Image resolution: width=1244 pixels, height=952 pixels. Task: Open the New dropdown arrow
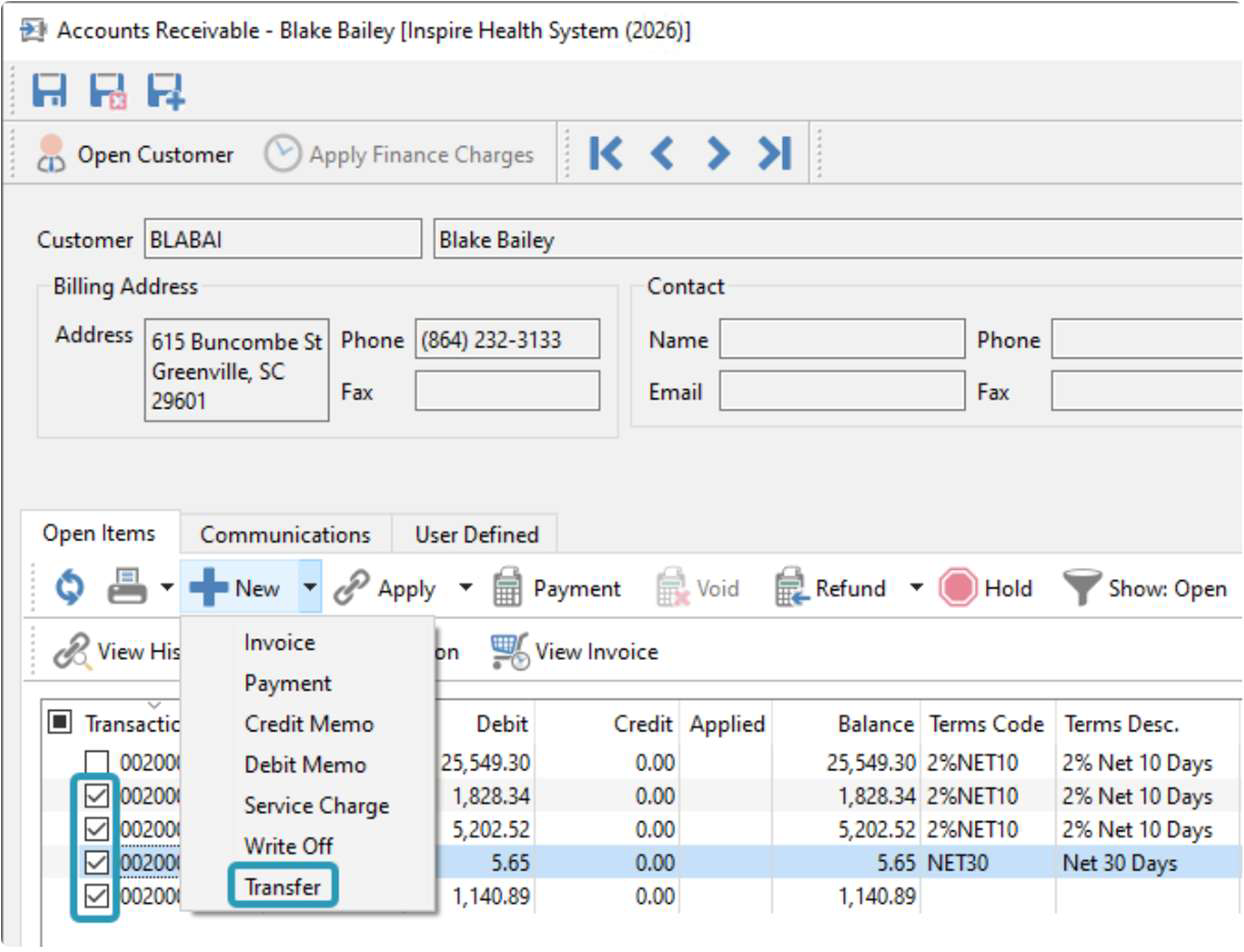[309, 588]
